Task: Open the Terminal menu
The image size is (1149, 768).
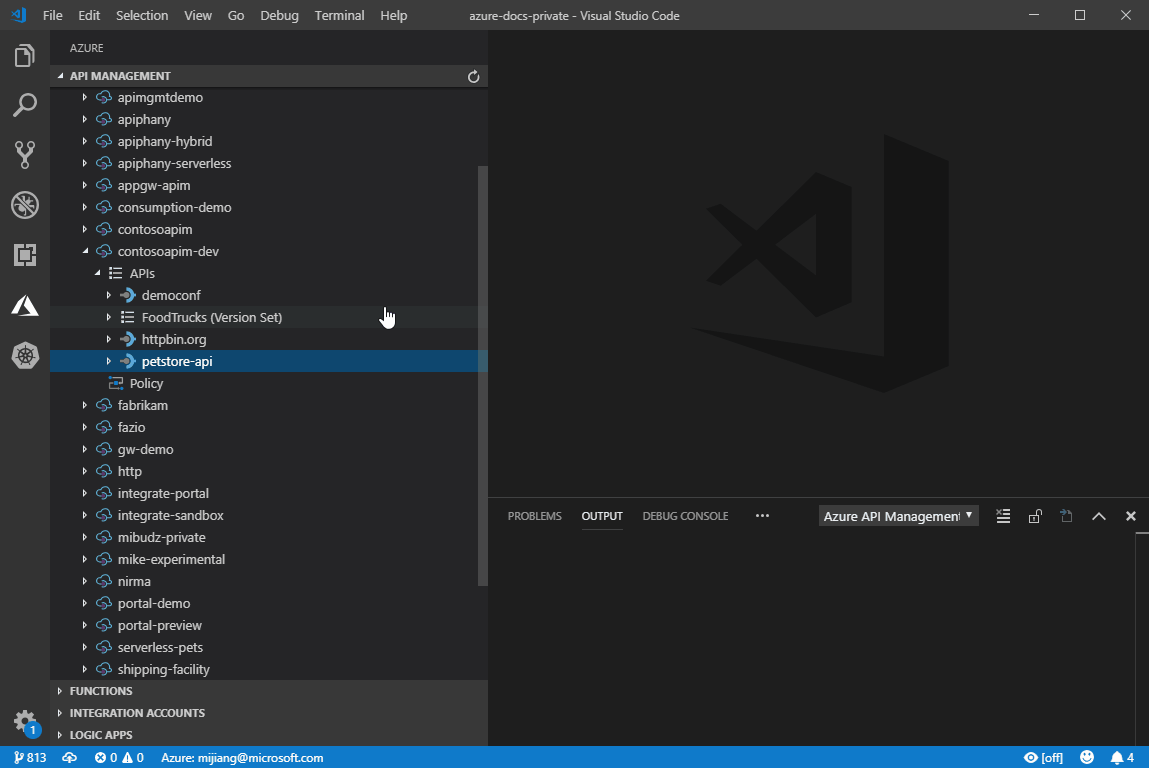Action: point(339,15)
